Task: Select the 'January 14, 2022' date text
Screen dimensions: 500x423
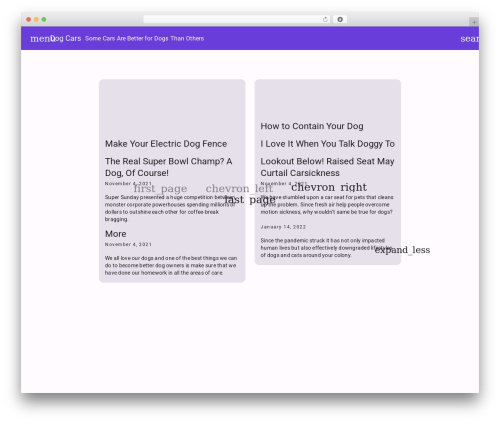Action: click(283, 227)
